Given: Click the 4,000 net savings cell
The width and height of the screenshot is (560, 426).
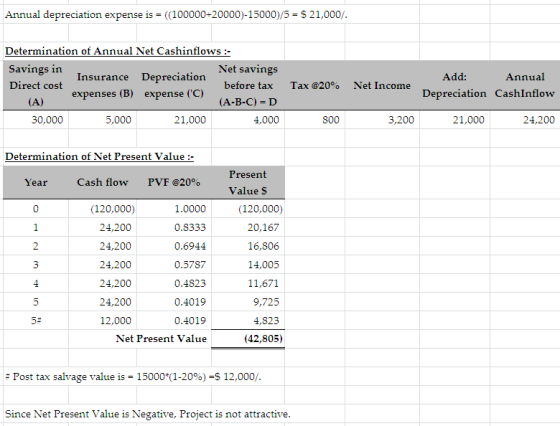Looking at the screenshot, I should point(248,120).
